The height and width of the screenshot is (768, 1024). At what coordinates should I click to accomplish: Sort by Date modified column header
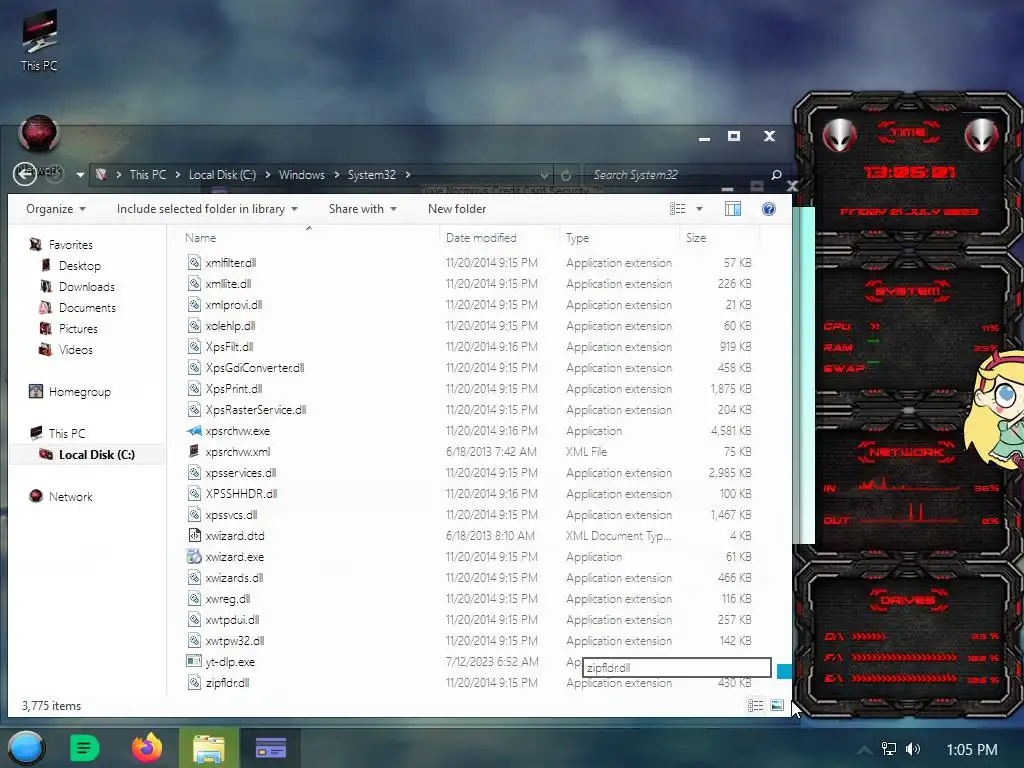481,238
